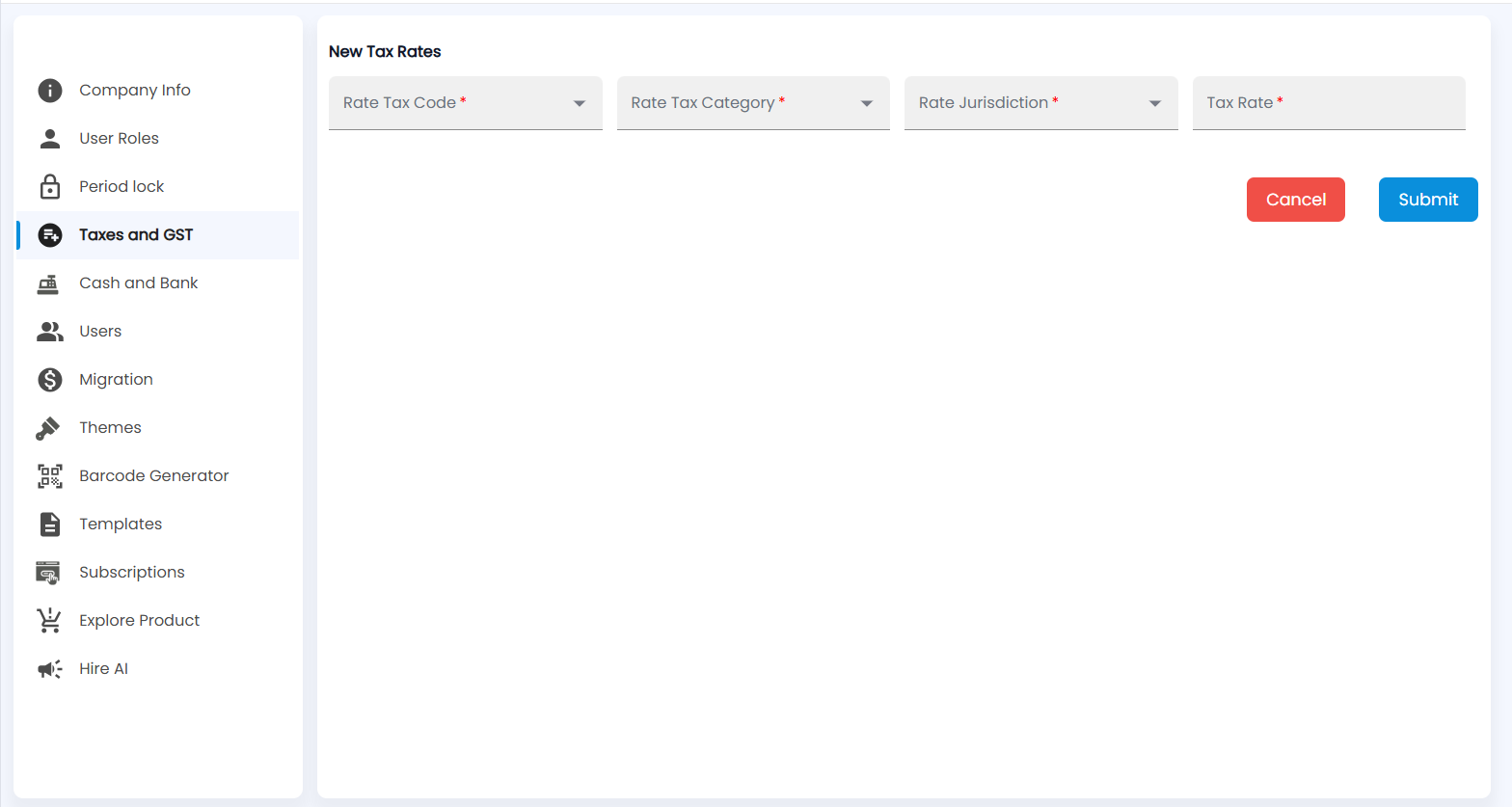Click the Migration dollar icon
Viewport: 1512px width, 807px height.
pos(50,380)
